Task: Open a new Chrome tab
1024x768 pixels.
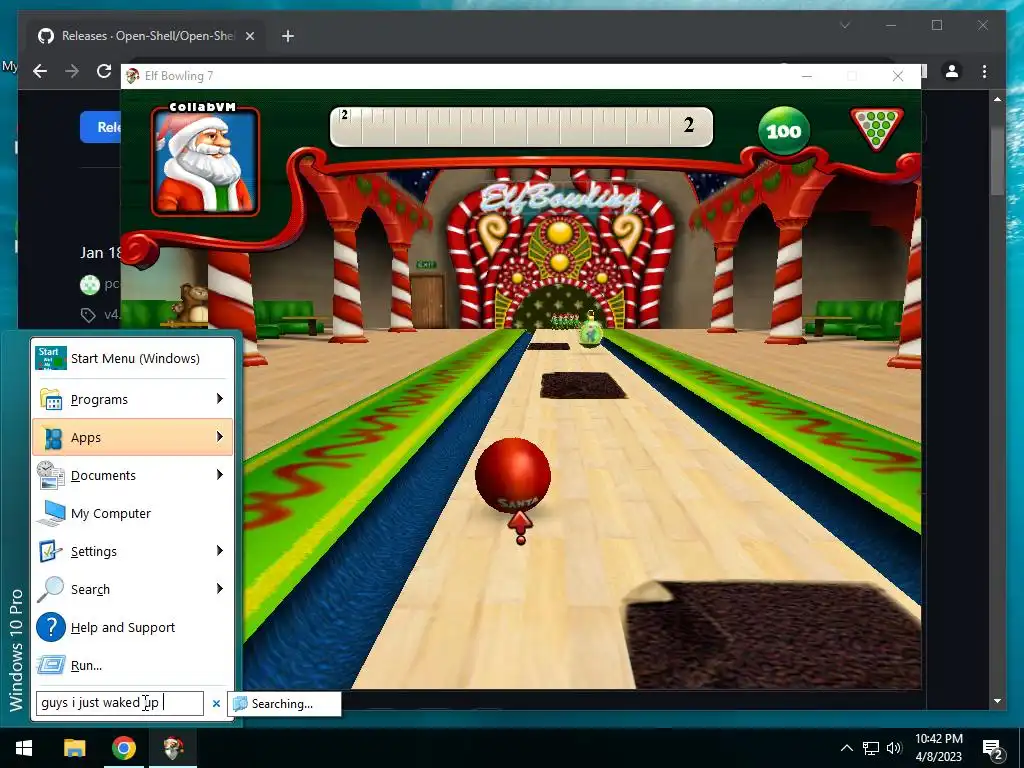Action: tap(288, 36)
